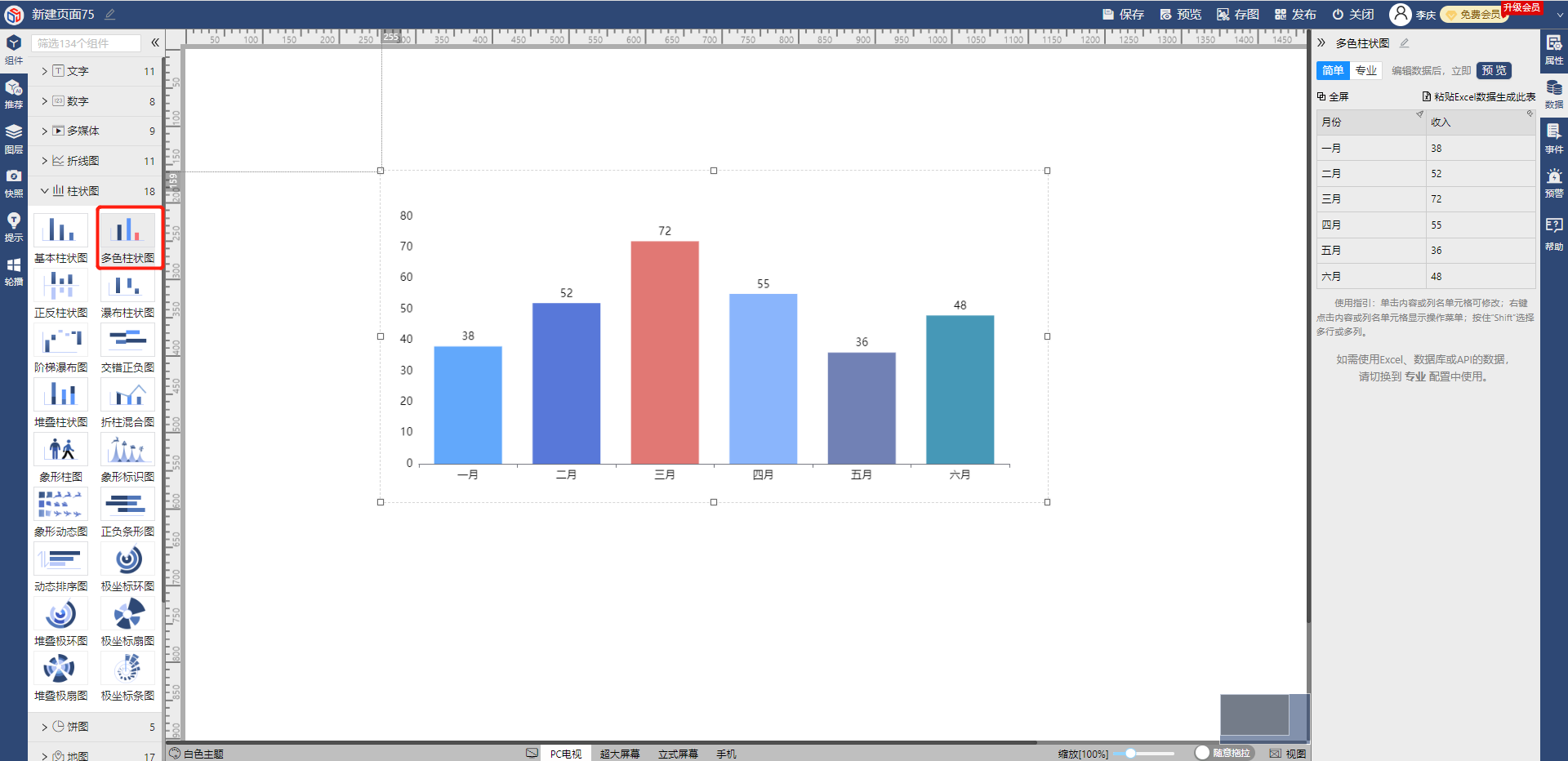Collapse the right property panel

tap(1321, 42)
